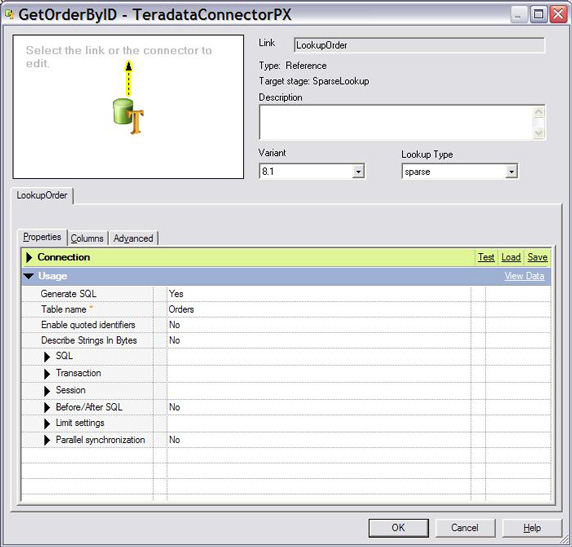Click the Describe Strings In Bytes label
The height and width of the screenshot is (547, 572).
point(89,340)
